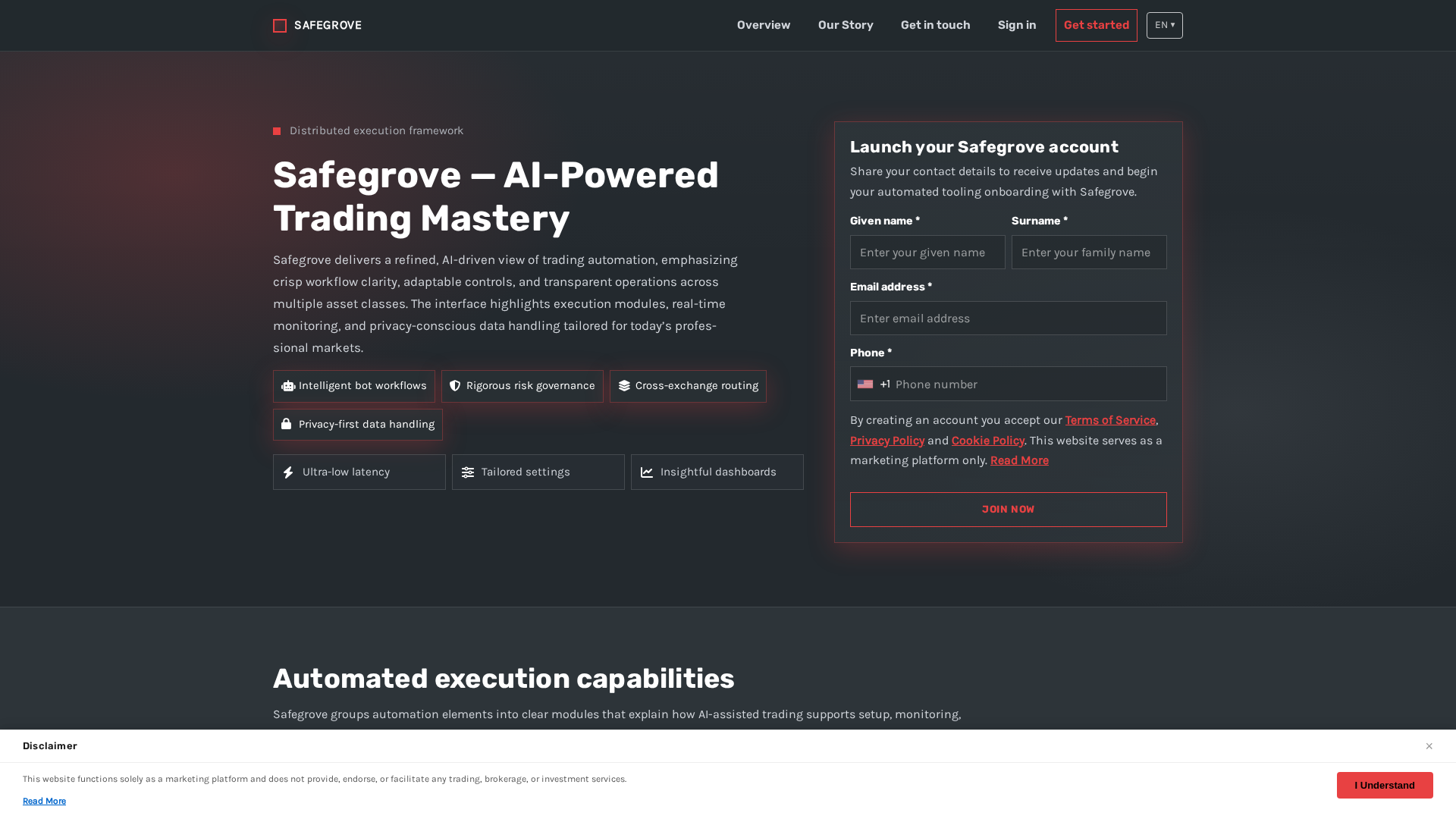Image resolution: width=1456 pixels, height=819 pixels.
Task: Open the Overview menu item
Action: click(x=764, y=25)
